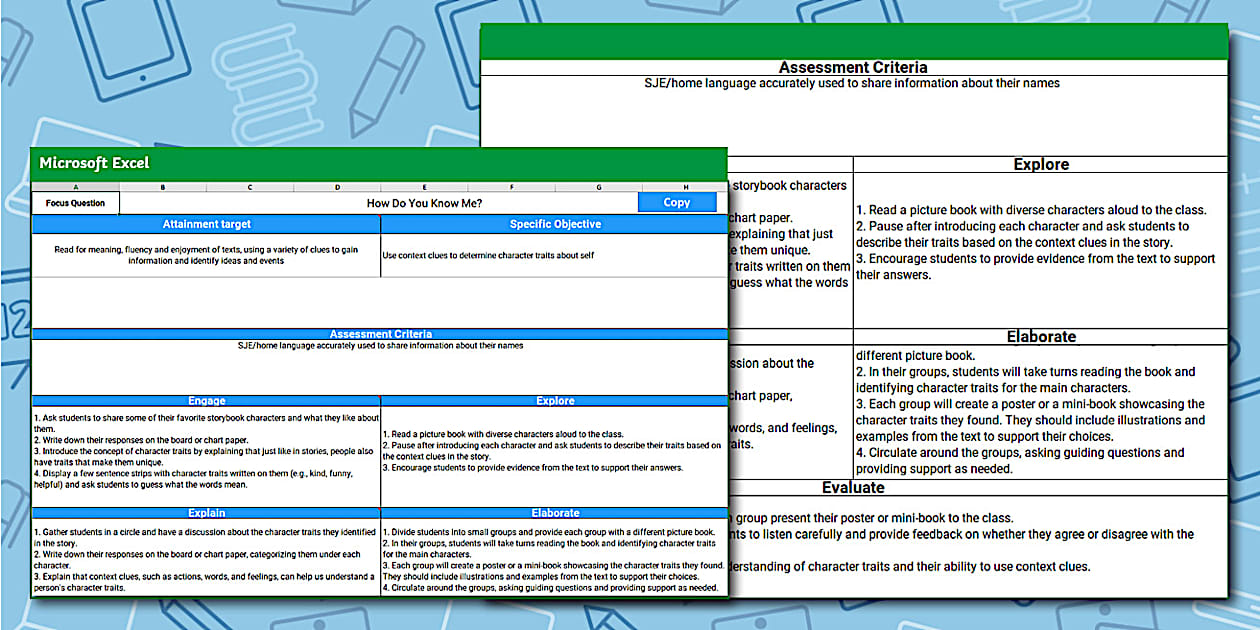The height and width of the screenshot is (630, 1260).
Task: Click the 'Read for meaning, fluency' attainment text cell
Action: [x=207, y=255]
